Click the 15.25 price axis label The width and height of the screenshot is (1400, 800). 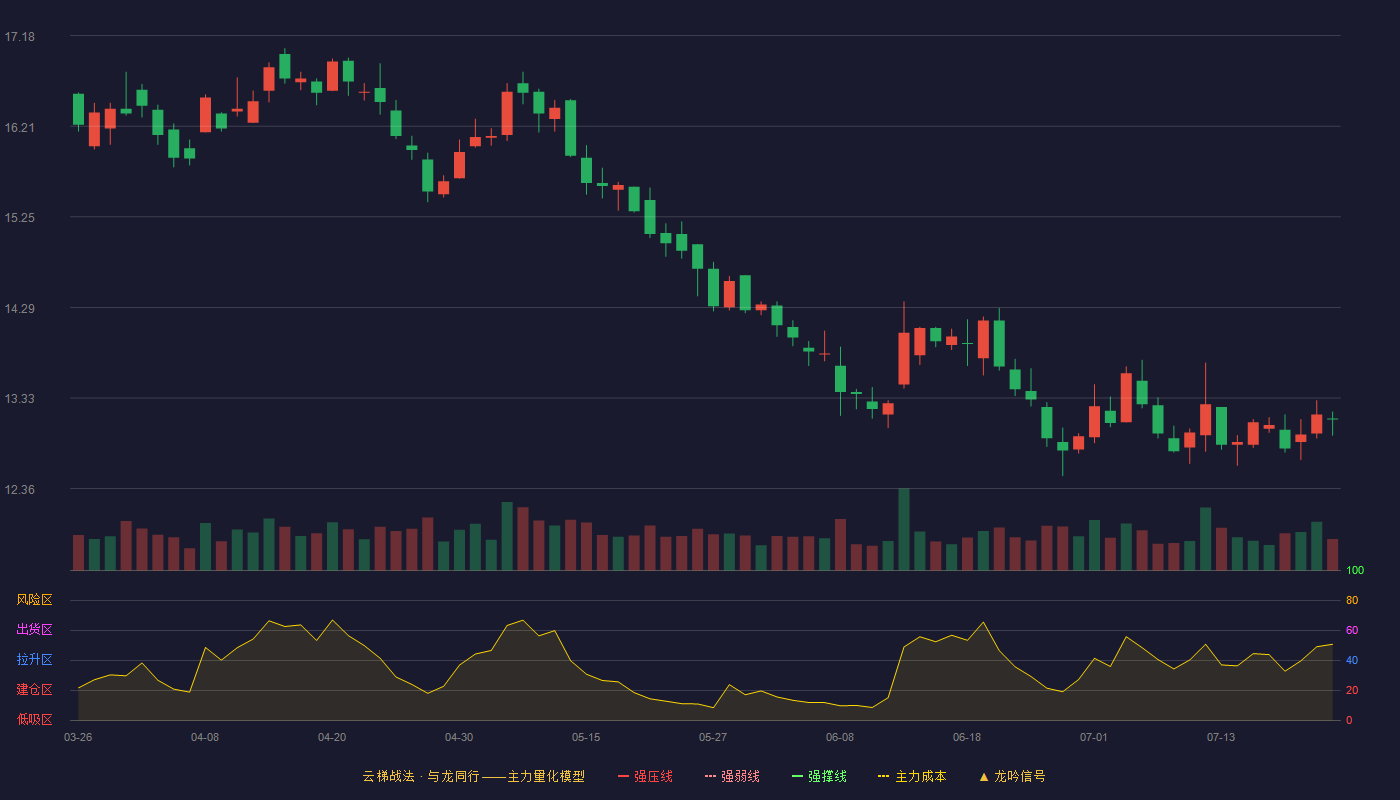click(19, 218)
